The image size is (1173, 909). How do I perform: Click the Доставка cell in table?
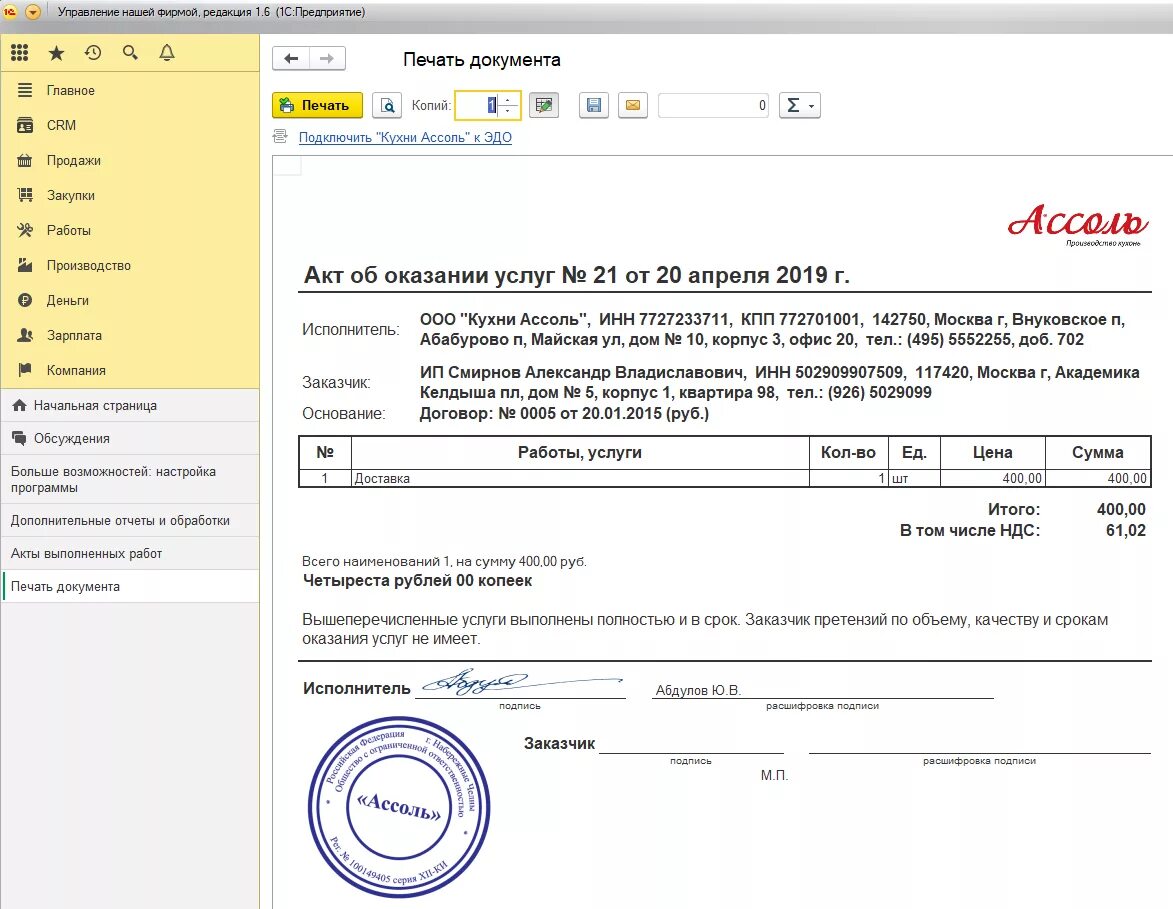click(580, 478)
